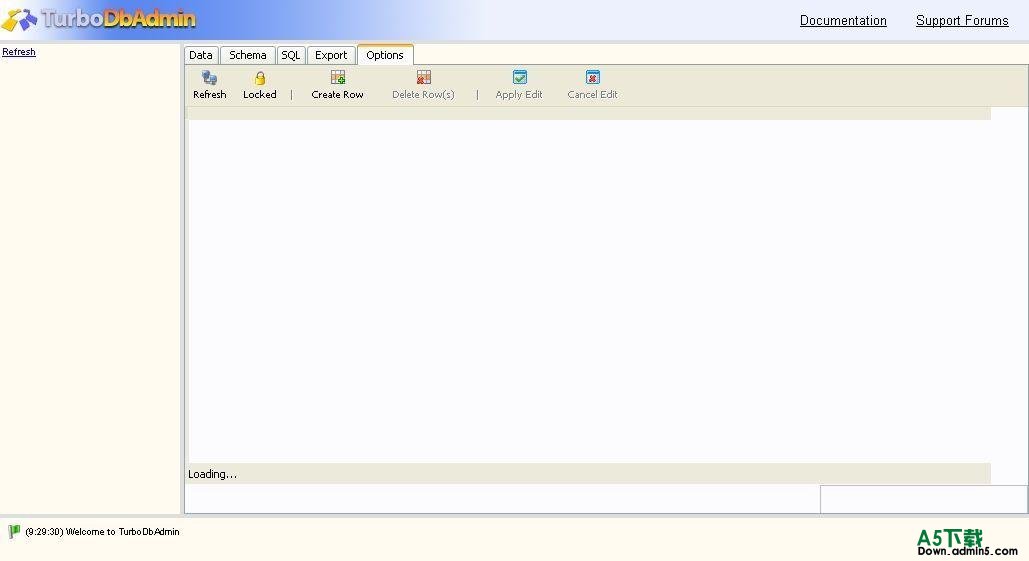1029x561 pixels.
Task: Open the Schema tab
Action: 247,55
